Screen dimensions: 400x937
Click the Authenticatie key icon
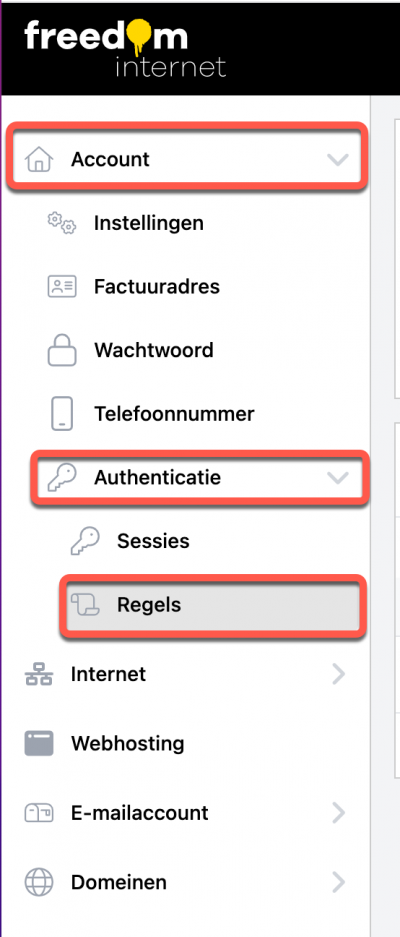coord(62,477)
